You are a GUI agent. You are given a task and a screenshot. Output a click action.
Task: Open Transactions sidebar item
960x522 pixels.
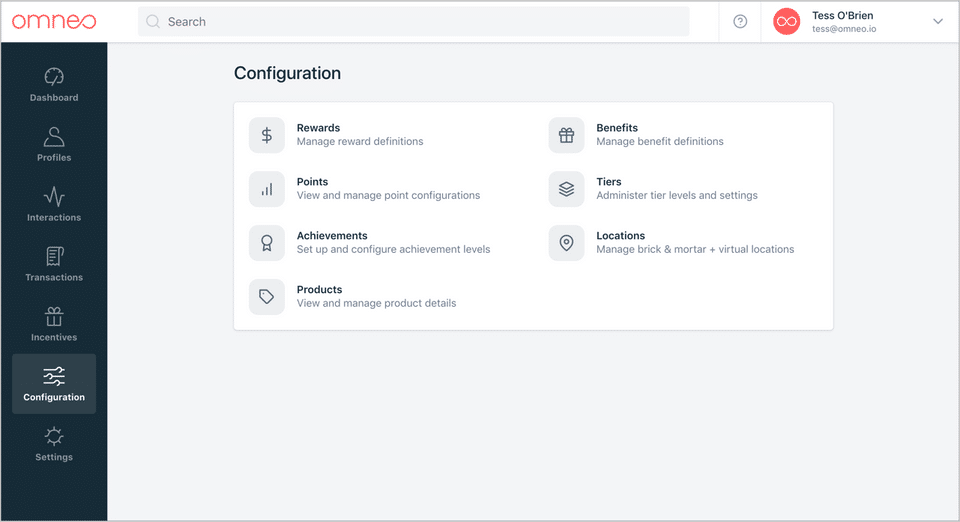tap(54, 264)
